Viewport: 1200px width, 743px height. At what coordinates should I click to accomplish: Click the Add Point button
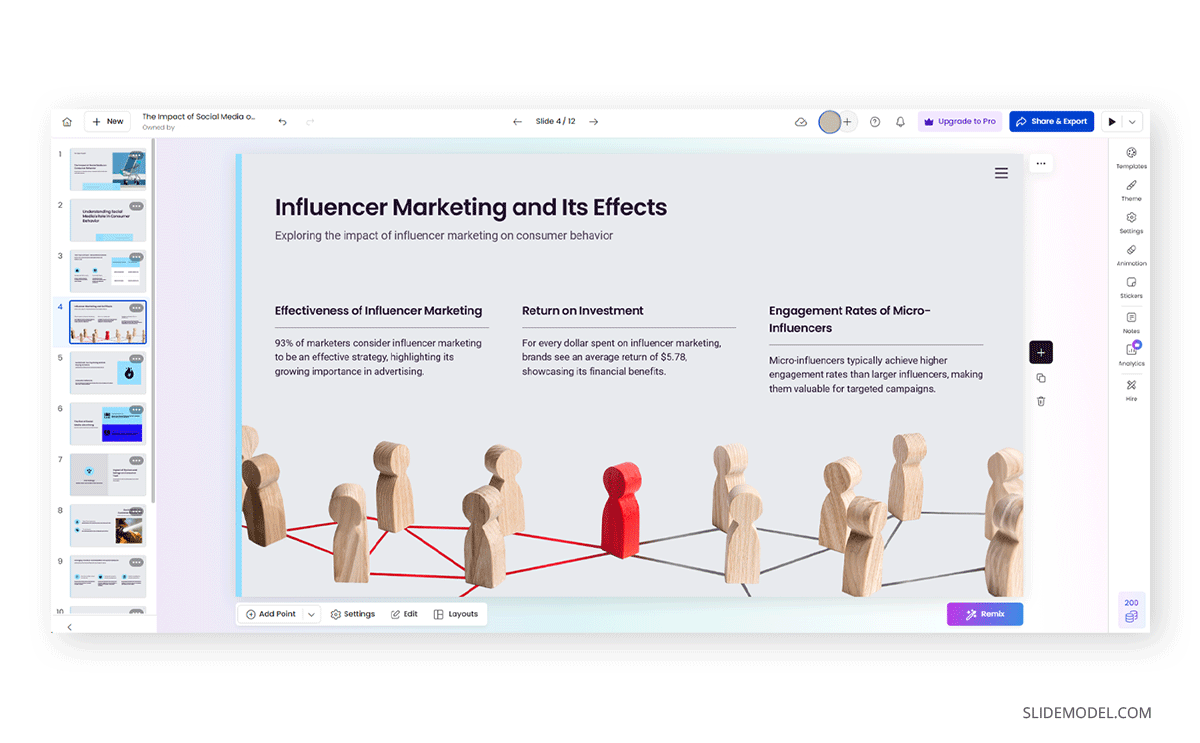(270, 614)
